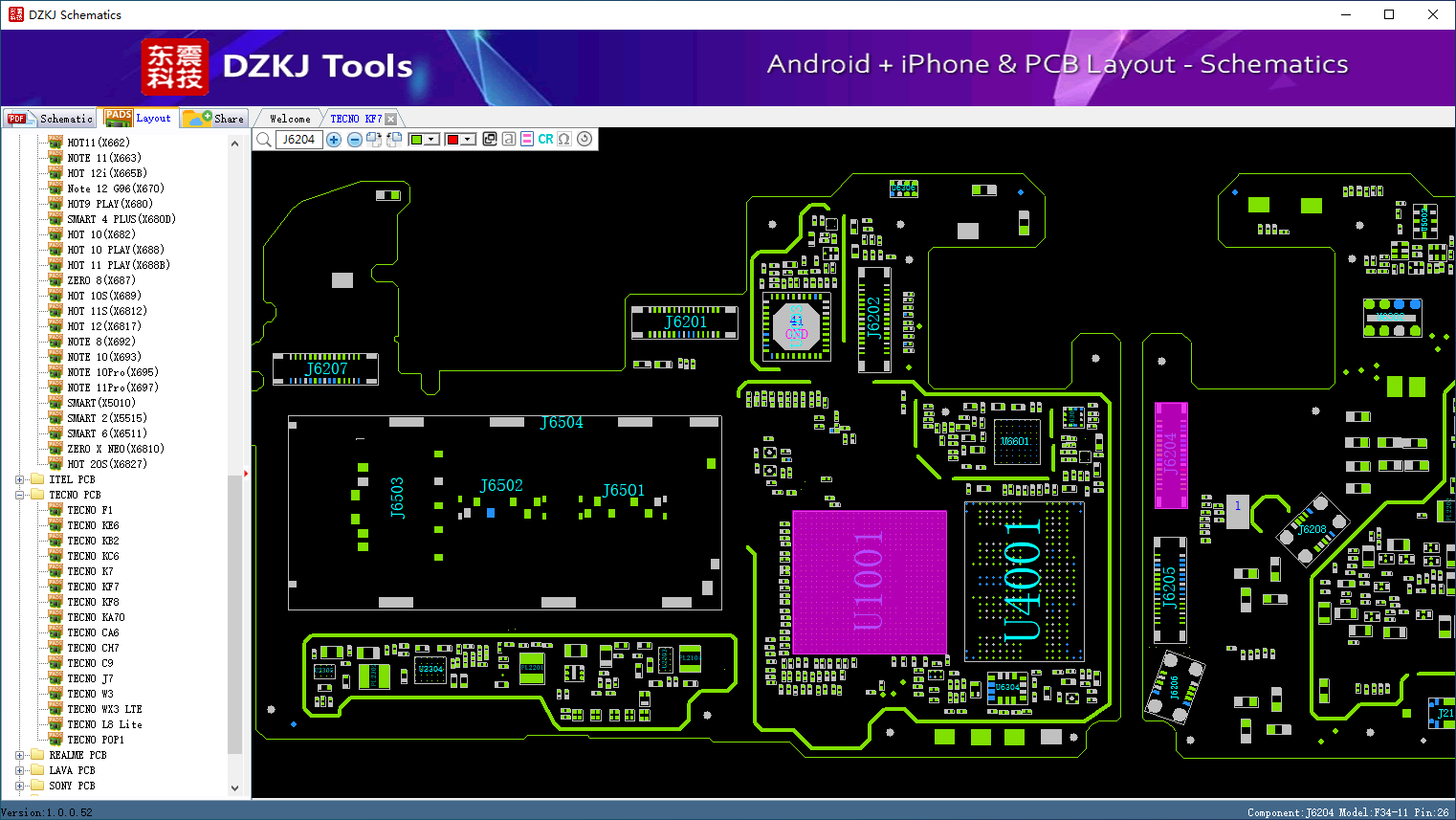Screen dimensions: 1456x820
Task: Select TECNO L8 Lite tree entry
Action: [104, 724]
